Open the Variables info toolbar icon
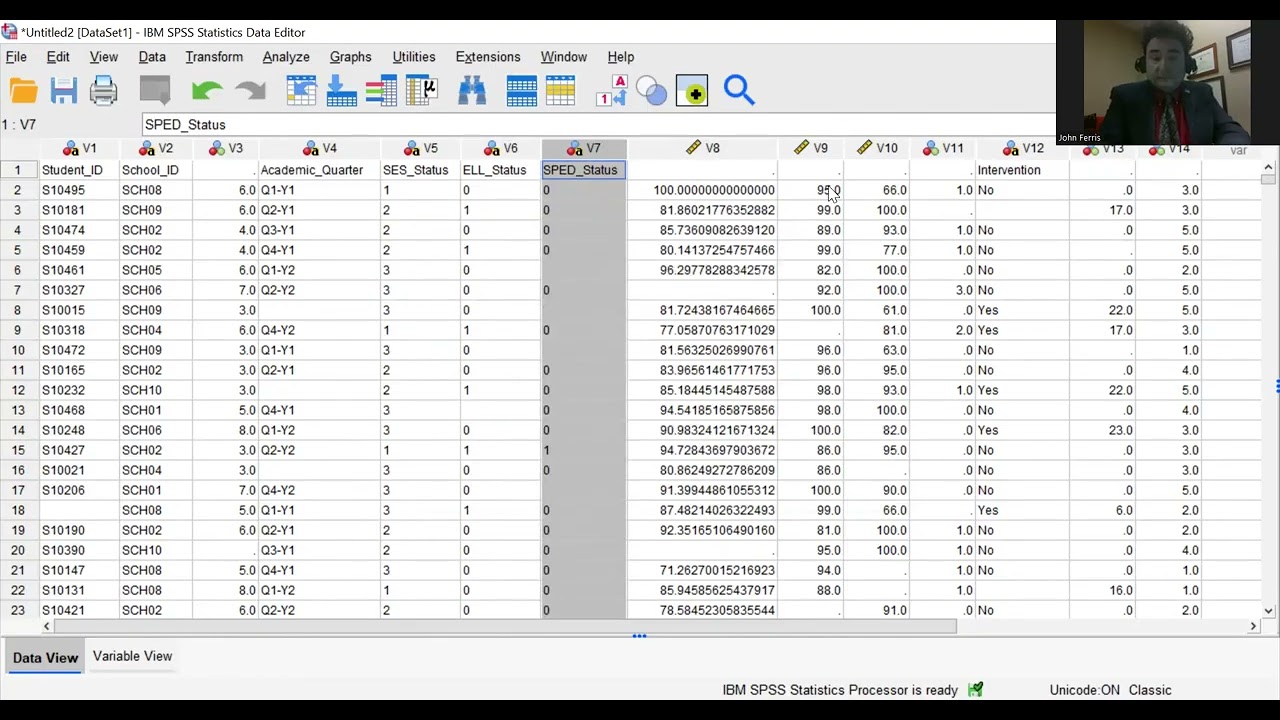Image resolution: width=1280 pixels, height=720 pixels. click(x=381, y=91)
